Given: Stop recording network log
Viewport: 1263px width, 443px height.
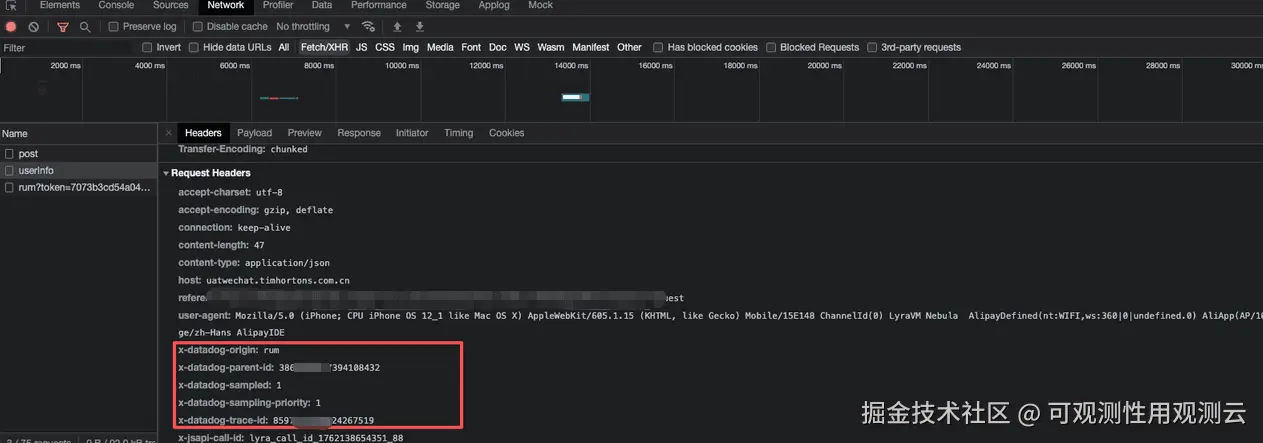Looking at the screenshot, I should pos(12,27).
